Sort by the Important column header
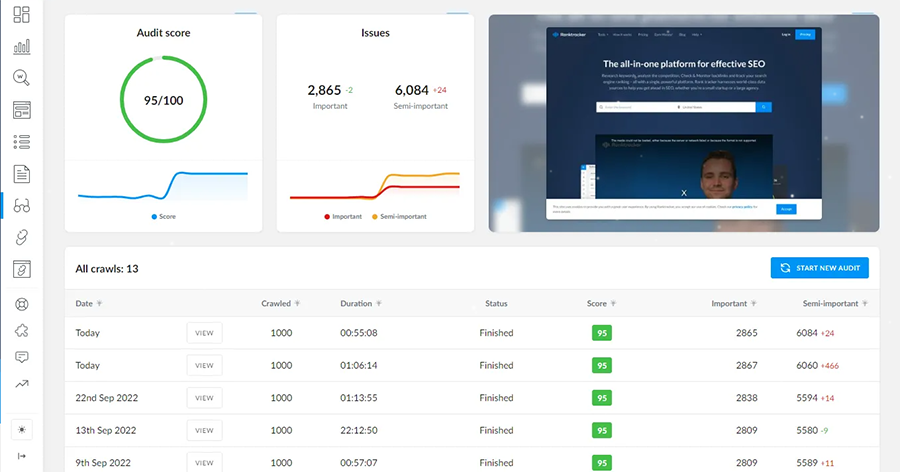This screenshot has height=472, width=900. [734, 303]
